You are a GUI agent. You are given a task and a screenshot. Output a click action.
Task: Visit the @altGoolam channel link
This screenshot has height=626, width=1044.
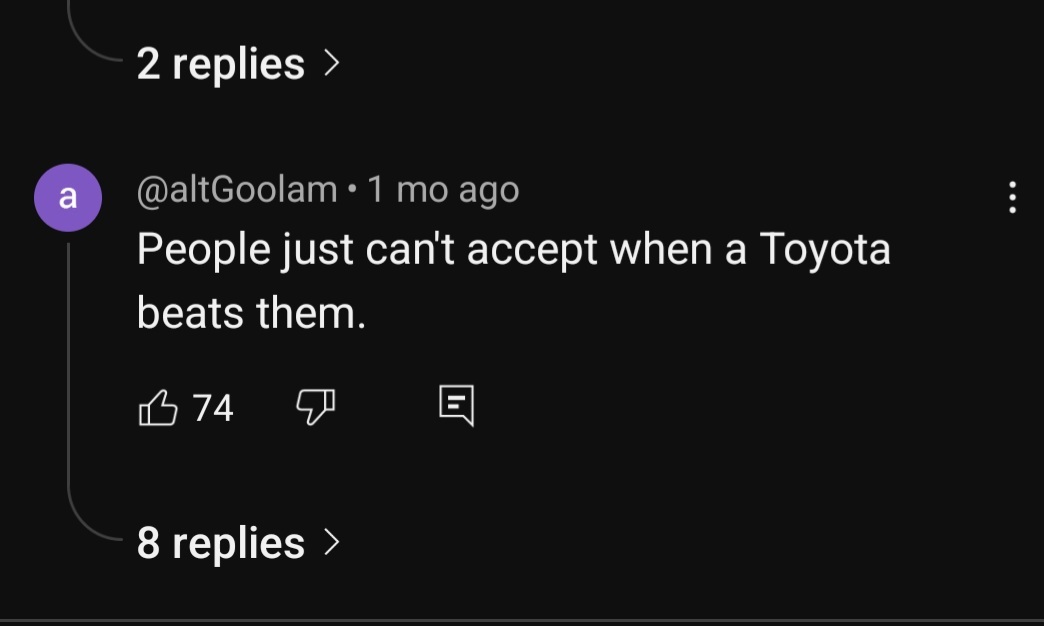[x=237, y=189]
